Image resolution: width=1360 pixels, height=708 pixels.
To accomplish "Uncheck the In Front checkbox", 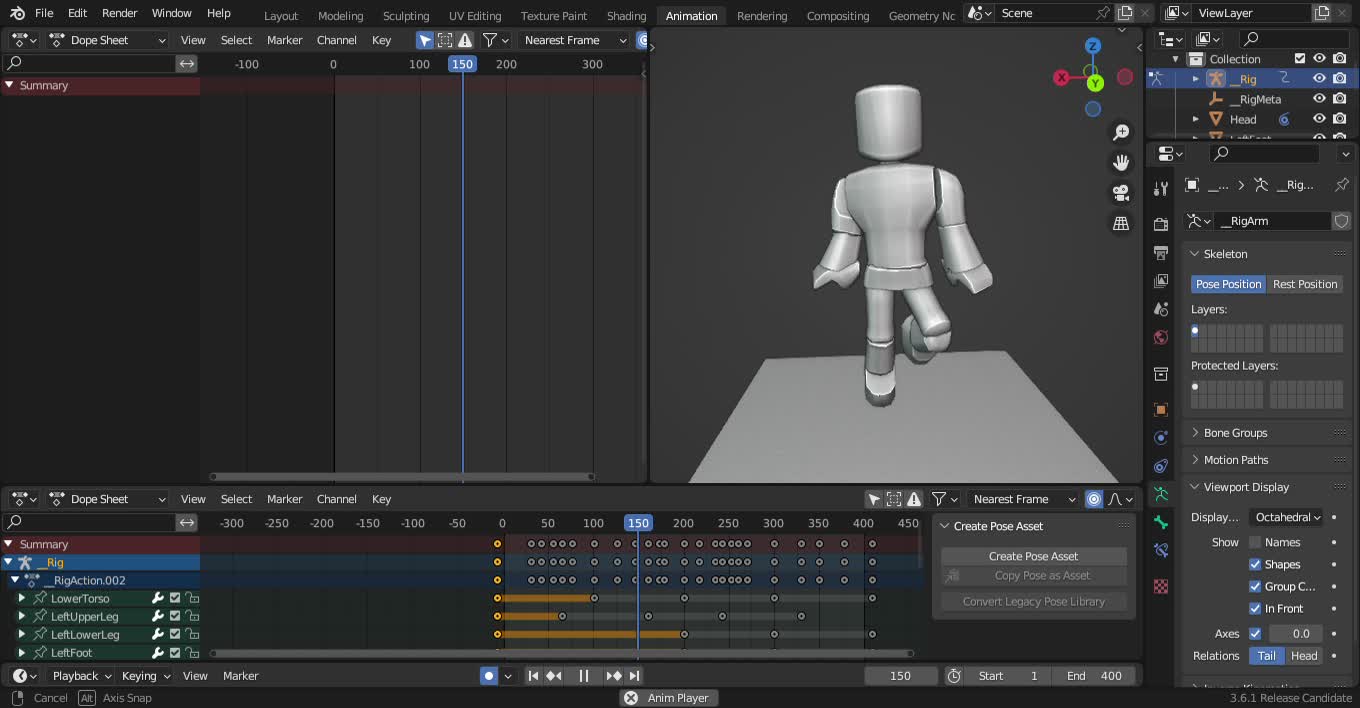I will click(1255, 608).
